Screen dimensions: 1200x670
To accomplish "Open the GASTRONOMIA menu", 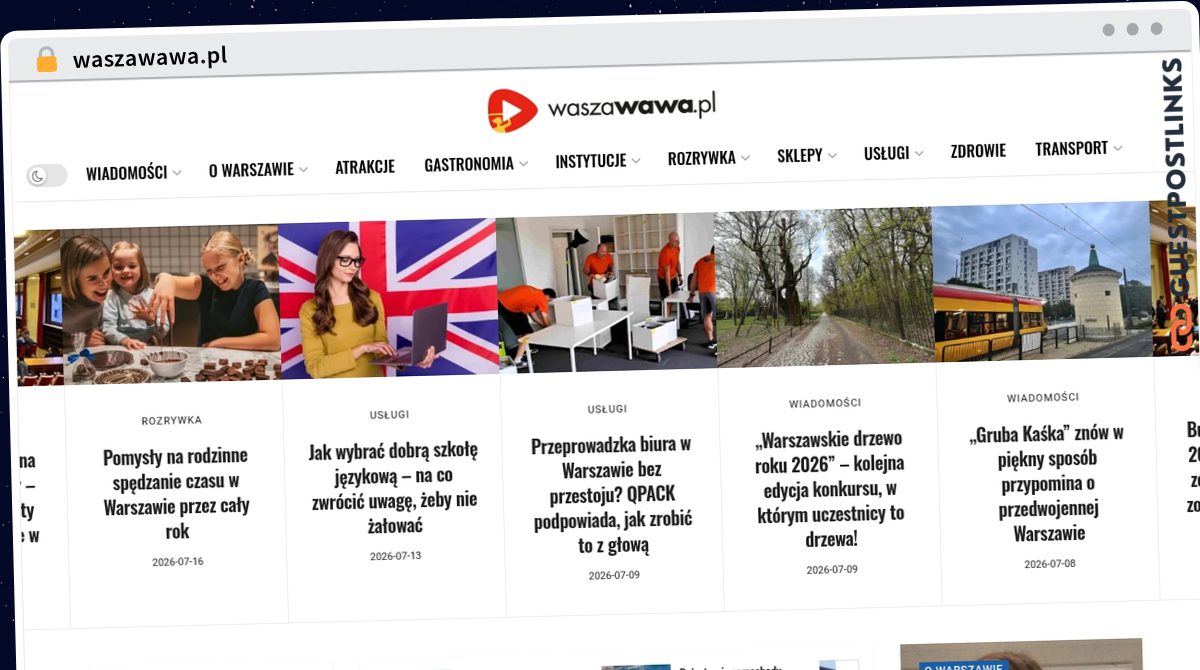I will [469, 164].
